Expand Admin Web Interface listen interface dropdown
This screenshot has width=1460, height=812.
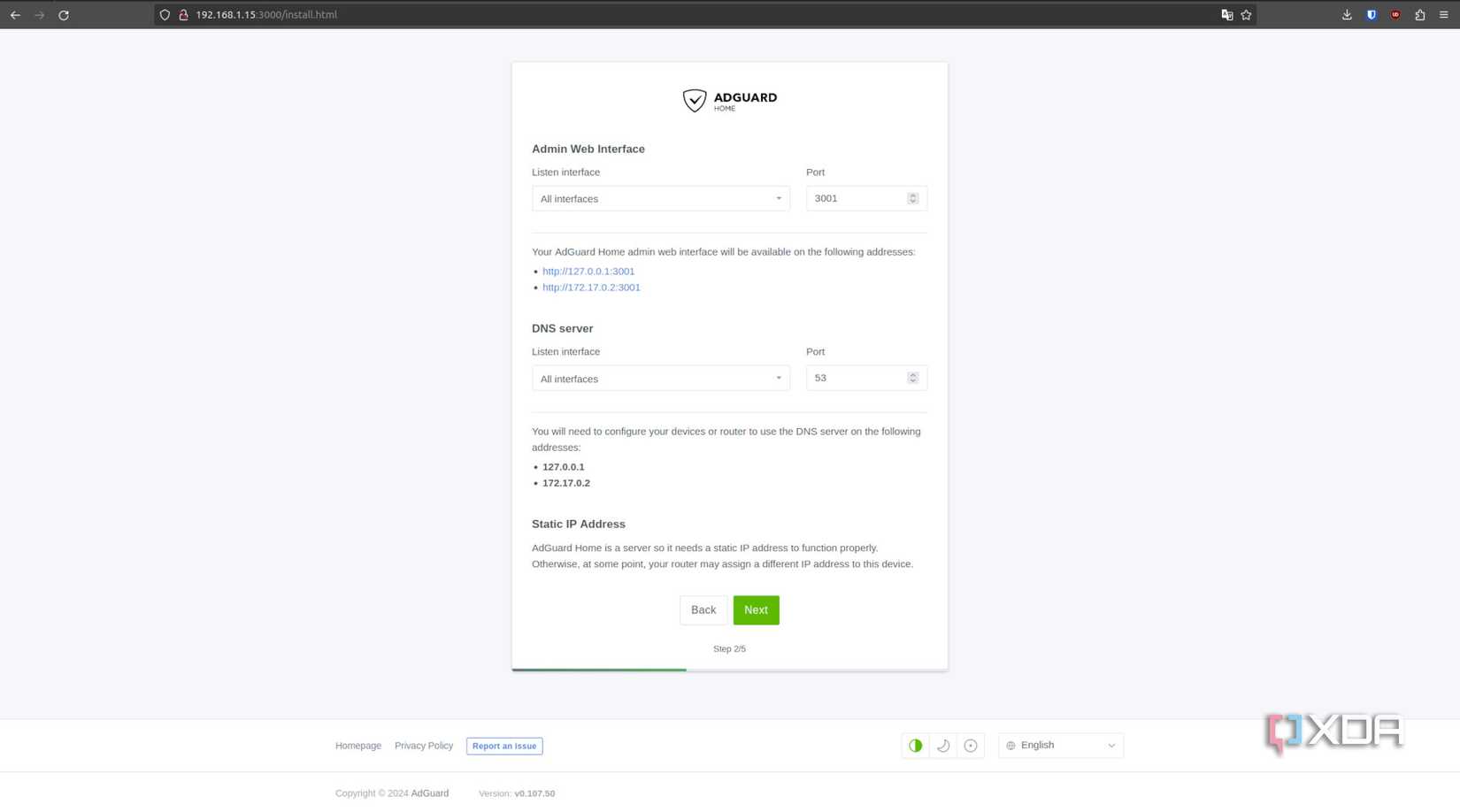(x=660, y=199)
